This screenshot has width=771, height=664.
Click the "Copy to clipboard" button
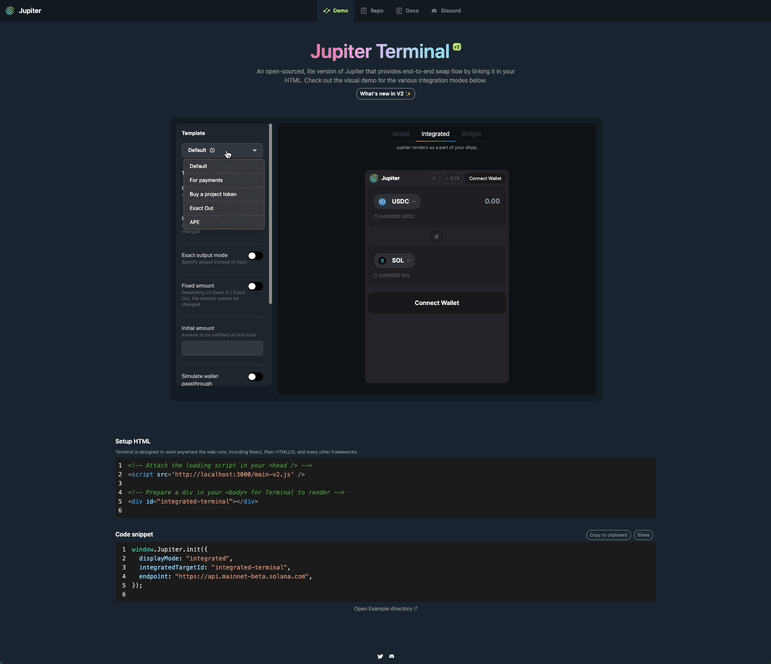(608, 535)
